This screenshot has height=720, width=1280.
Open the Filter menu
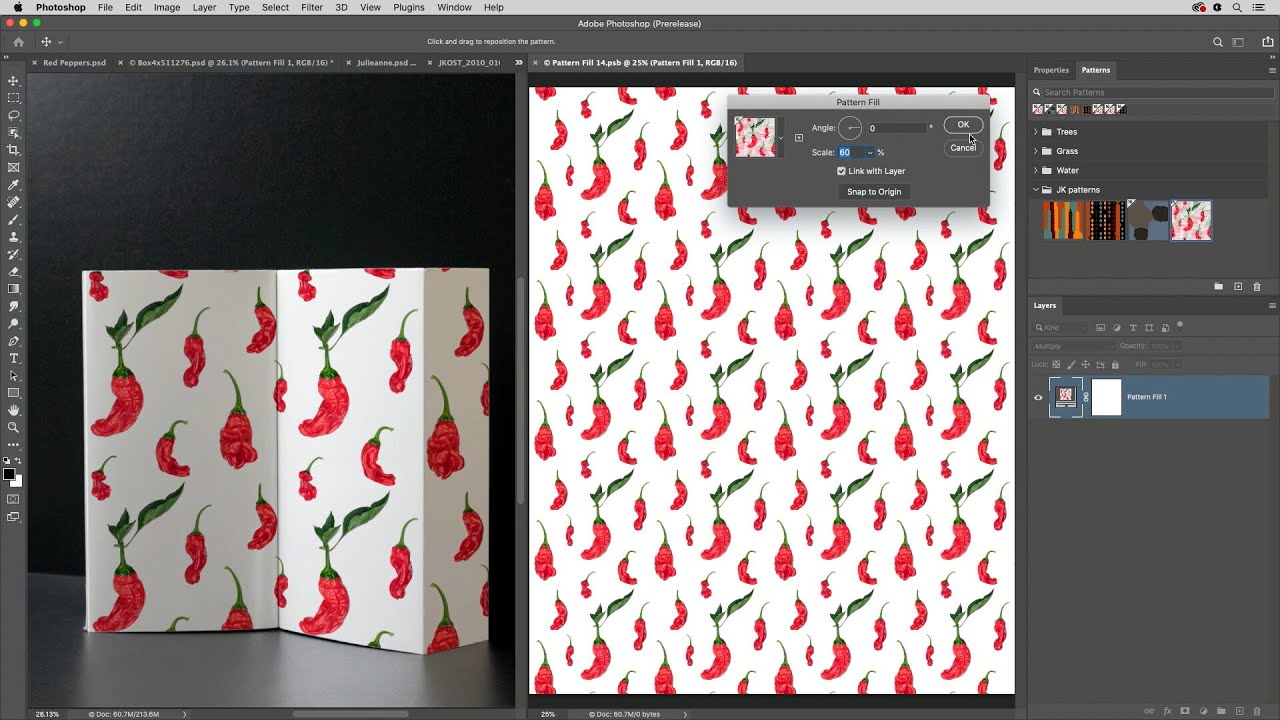[312, 7]
